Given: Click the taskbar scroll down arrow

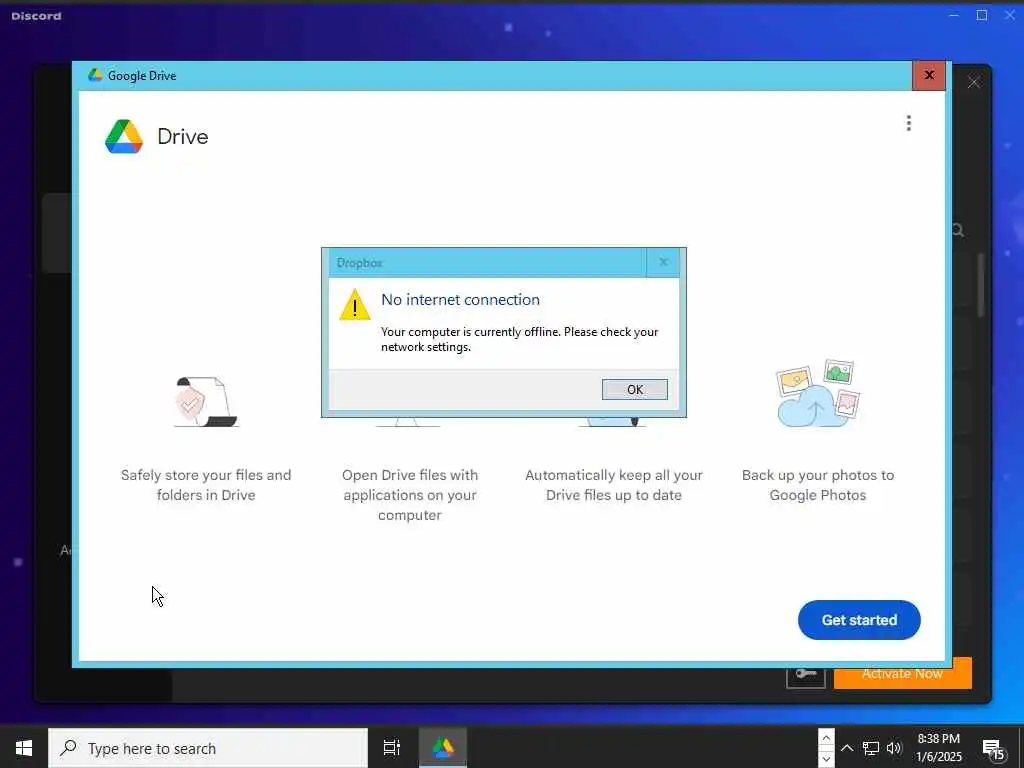Looking at the screenshot, I should tap(826, 758).
